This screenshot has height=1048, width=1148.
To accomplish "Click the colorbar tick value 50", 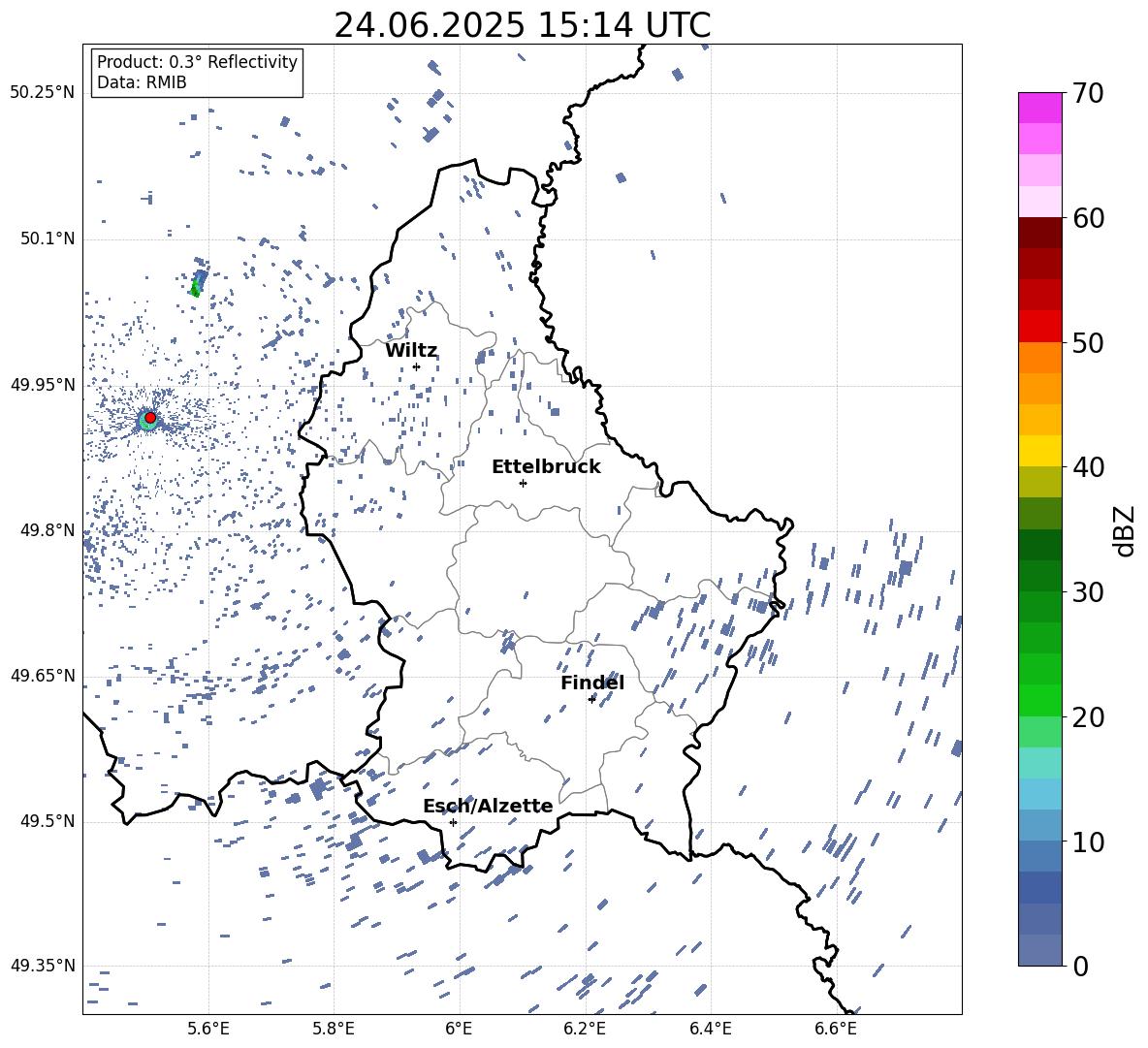I will click(x=1088, y=343).
